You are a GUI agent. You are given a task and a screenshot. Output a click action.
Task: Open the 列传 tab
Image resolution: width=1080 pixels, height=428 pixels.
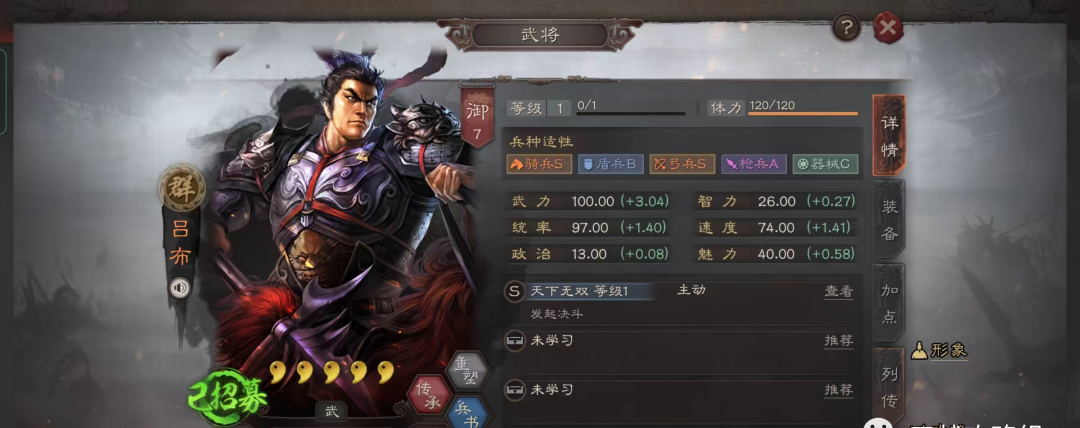pos(889,385)
